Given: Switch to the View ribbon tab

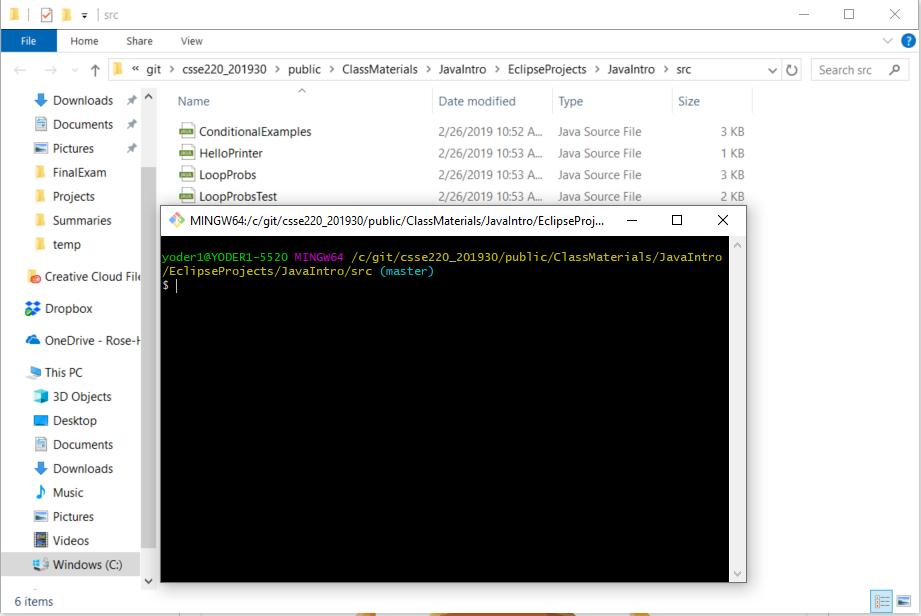Looking at the screenshot, I should tap(190, 41).
